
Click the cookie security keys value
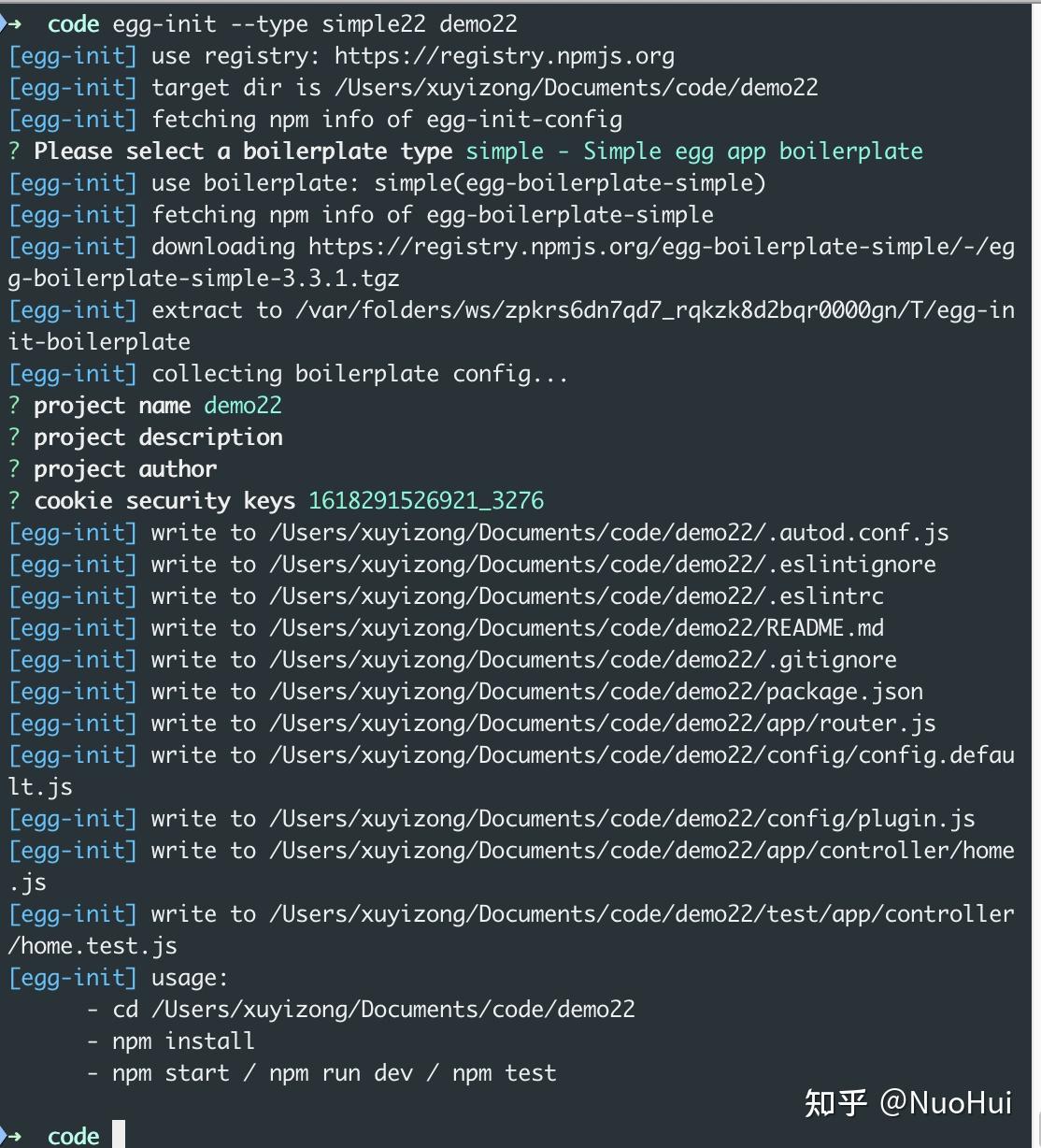click(426, 500)
